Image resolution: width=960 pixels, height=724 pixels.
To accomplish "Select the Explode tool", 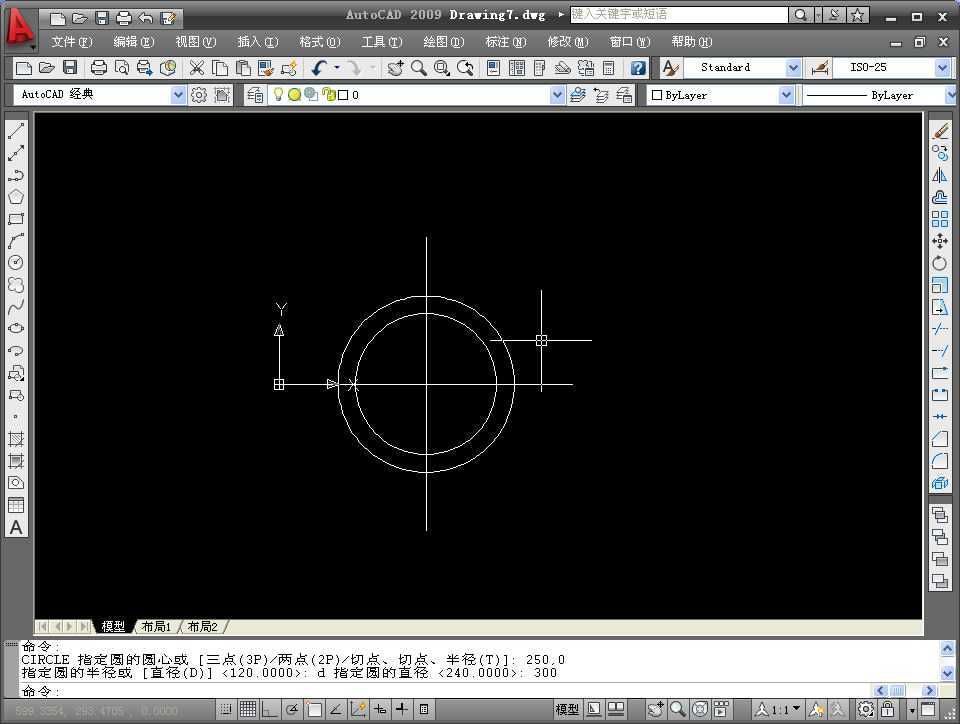I will pos(940,483).
